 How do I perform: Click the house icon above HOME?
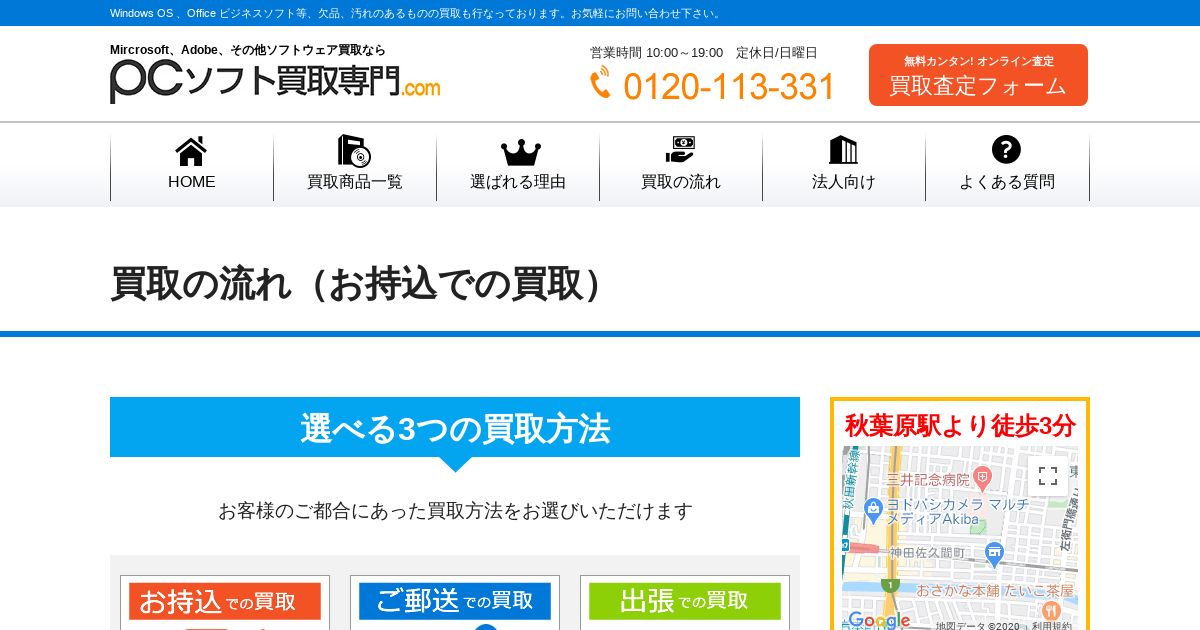(191, 151)
